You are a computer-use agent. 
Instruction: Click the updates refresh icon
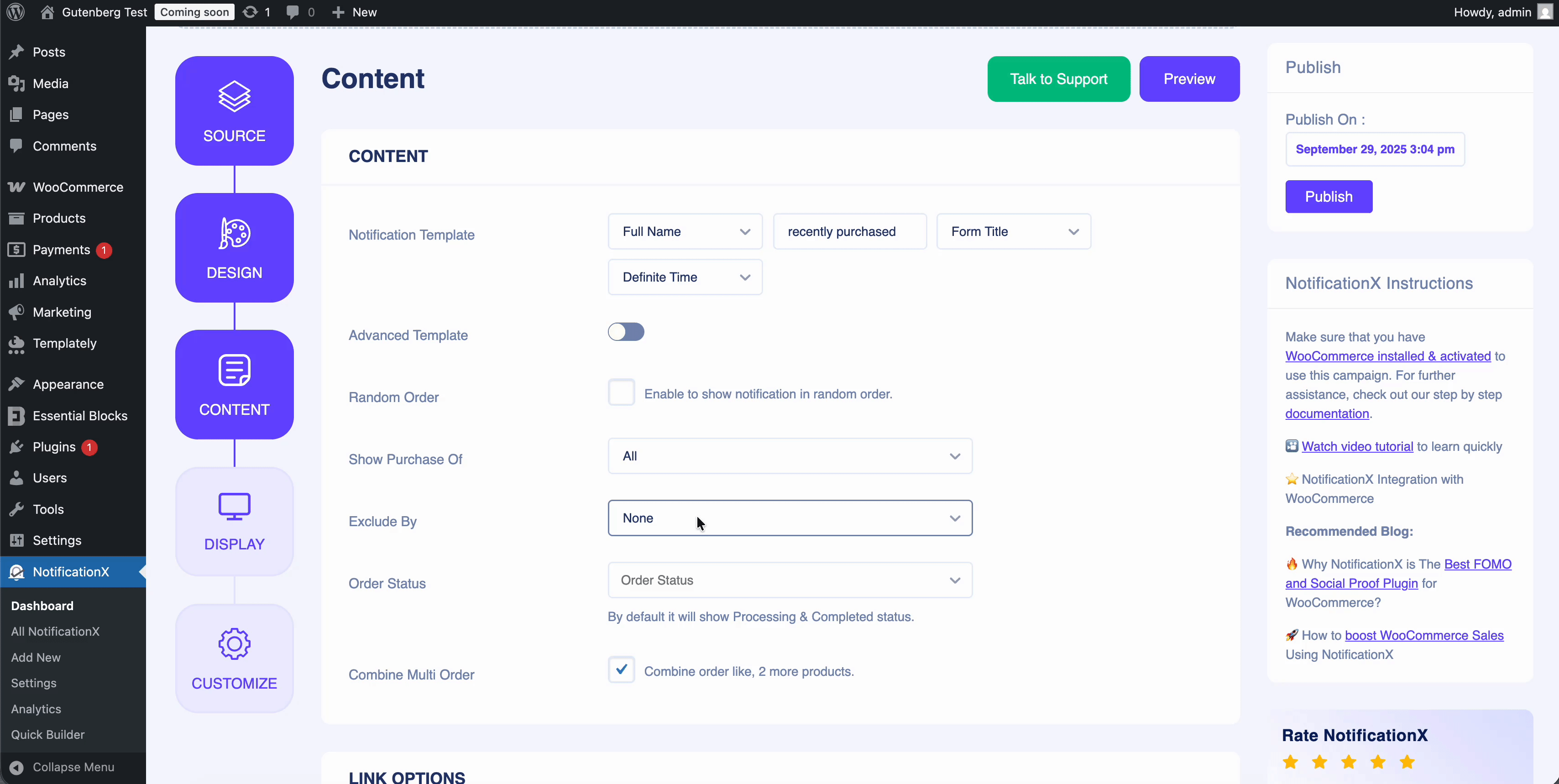[250, 12]
